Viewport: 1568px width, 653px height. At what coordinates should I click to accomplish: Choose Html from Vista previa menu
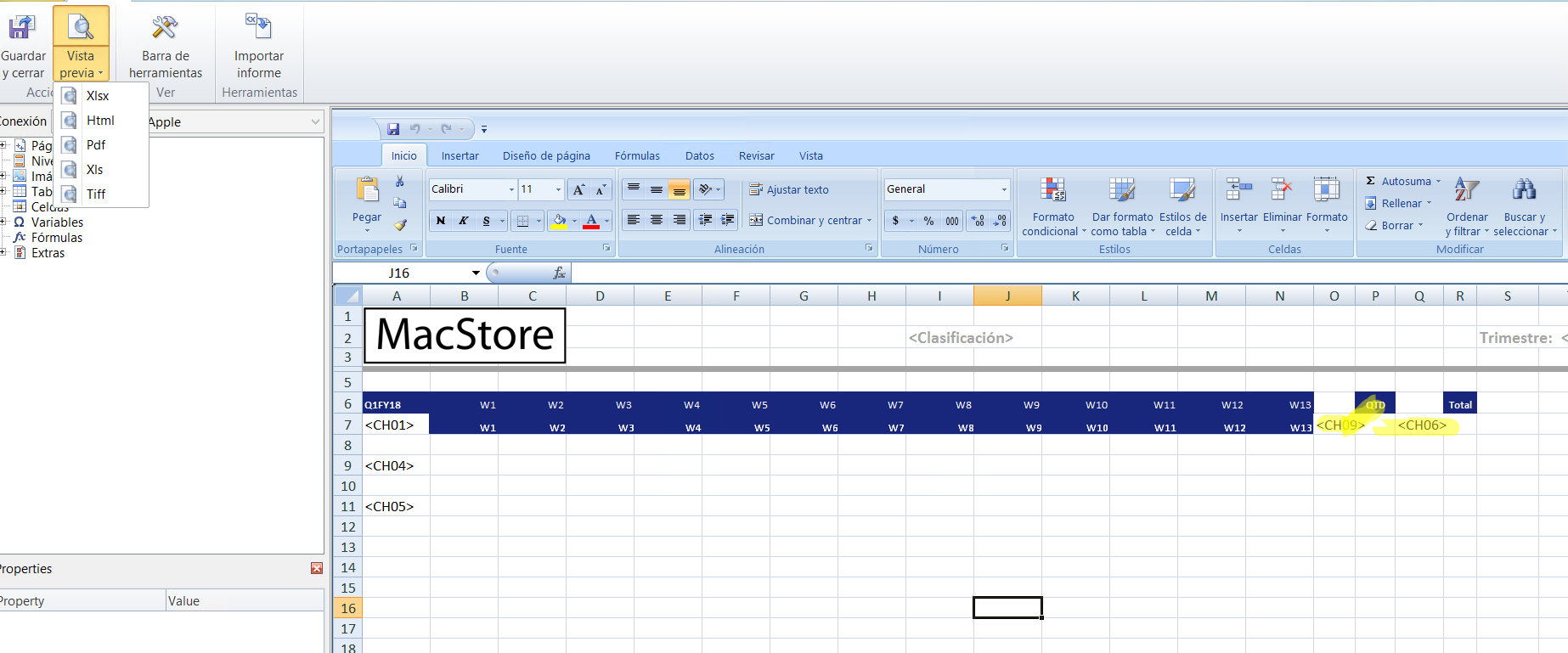pos(100,121)
